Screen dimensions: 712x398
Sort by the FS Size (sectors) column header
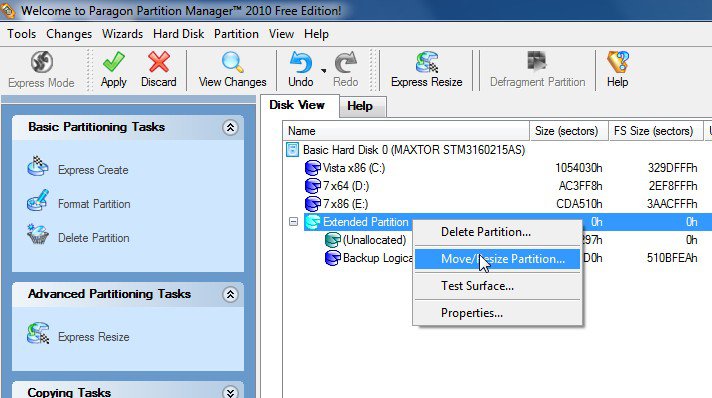point(656,131)
